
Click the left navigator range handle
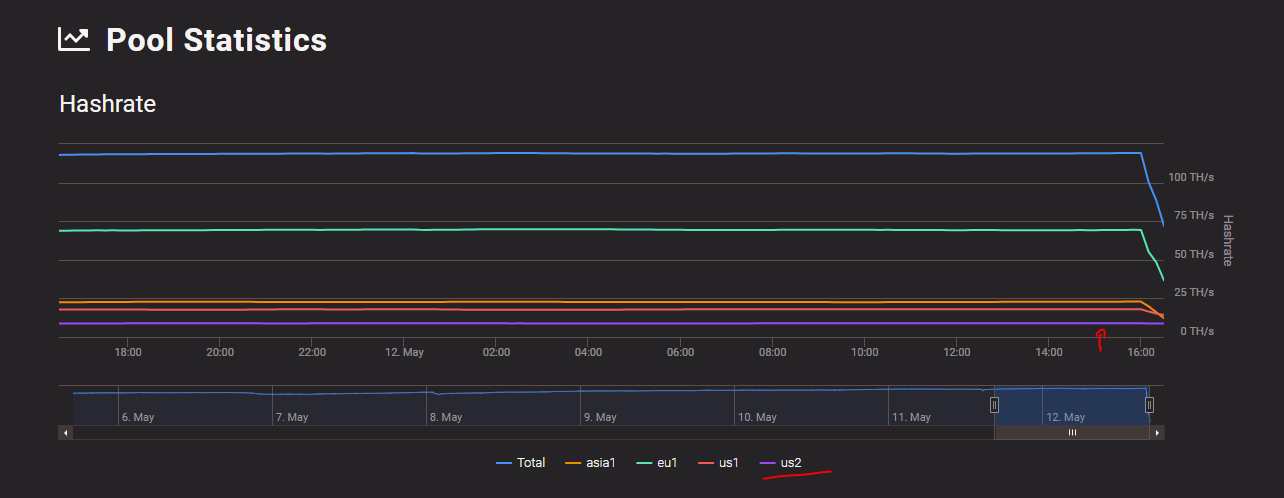pyautogui.click(x=994, y=405)
